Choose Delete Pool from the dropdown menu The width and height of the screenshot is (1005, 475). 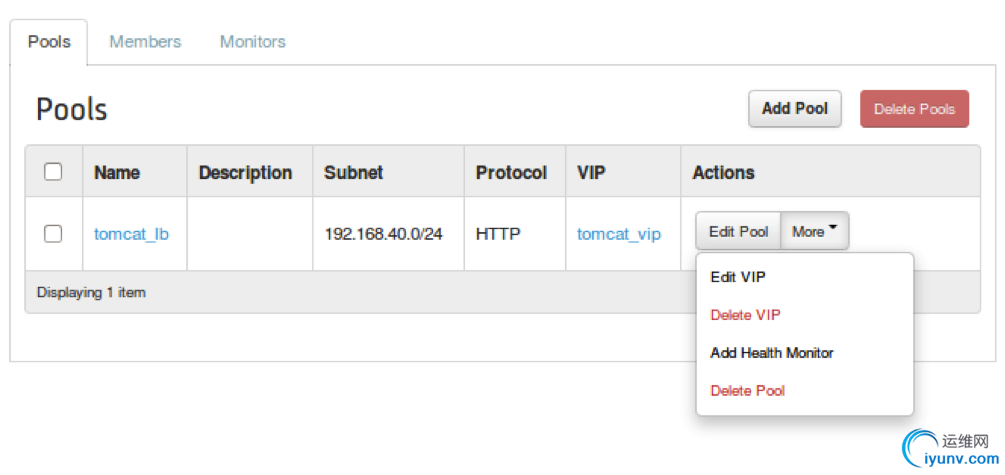tap(747, 391)
